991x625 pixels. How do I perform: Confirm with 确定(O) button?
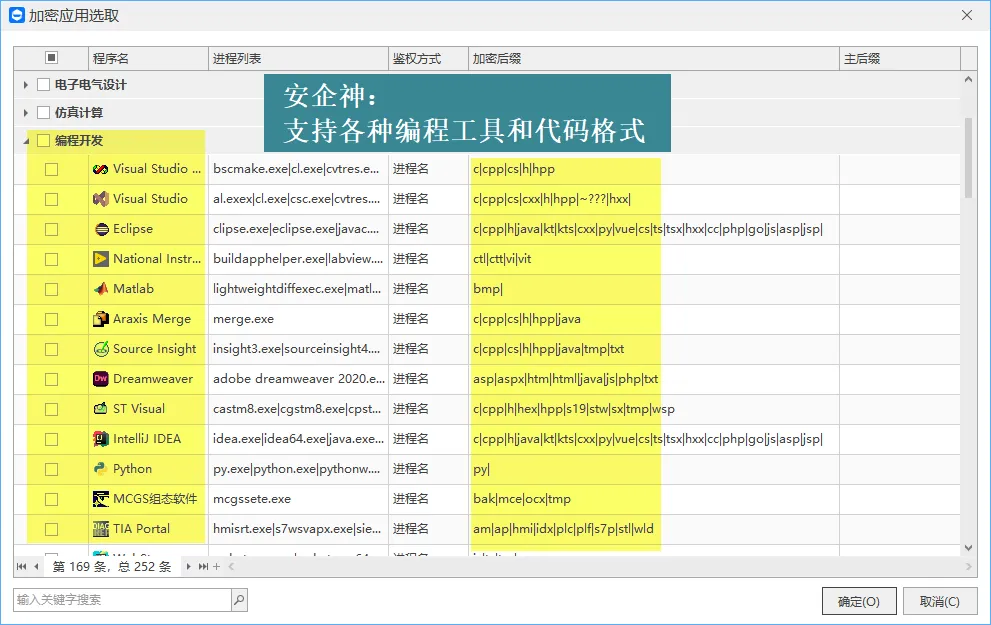tap(859, 601)
